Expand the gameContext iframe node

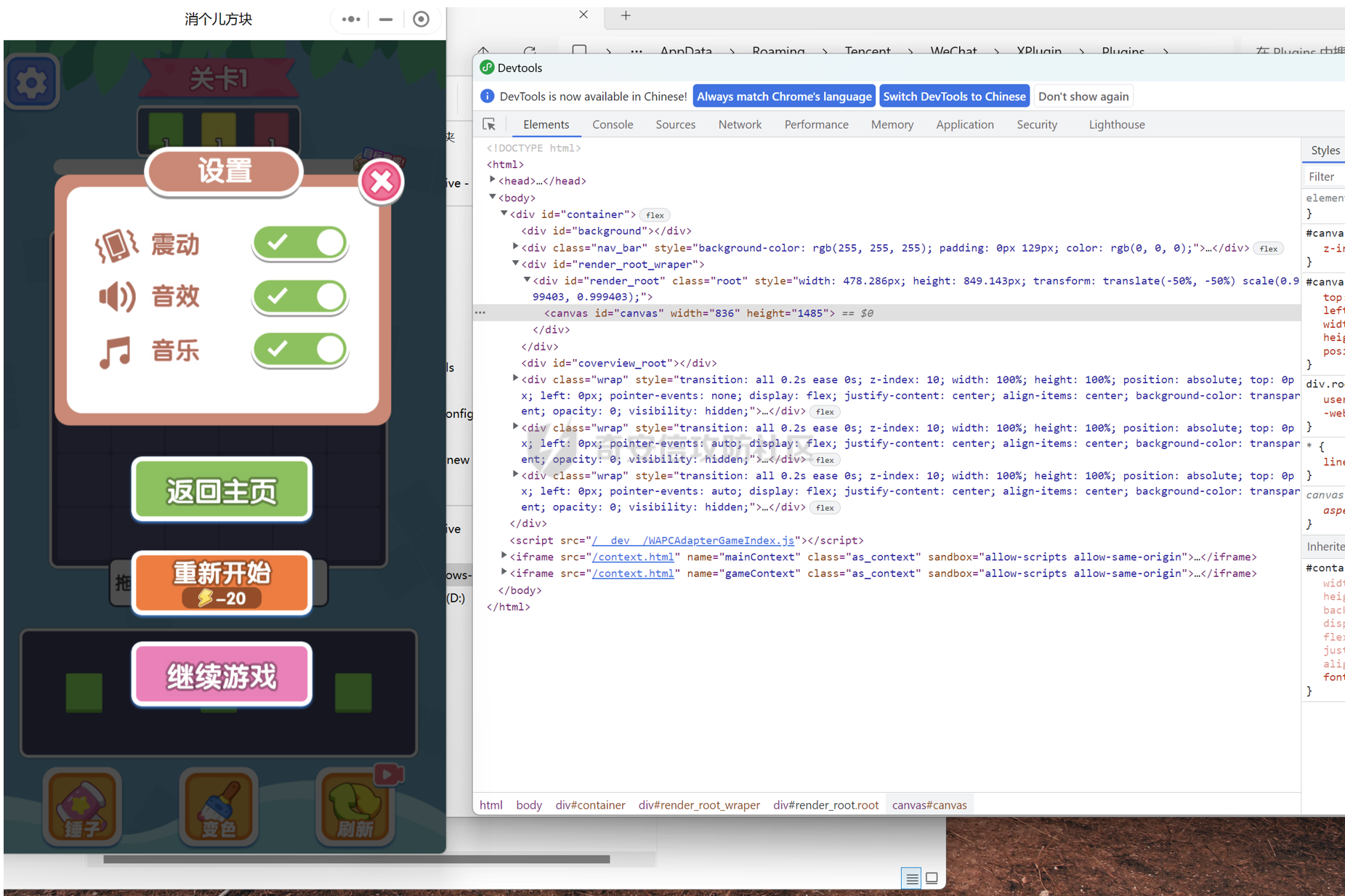point(504,573)
